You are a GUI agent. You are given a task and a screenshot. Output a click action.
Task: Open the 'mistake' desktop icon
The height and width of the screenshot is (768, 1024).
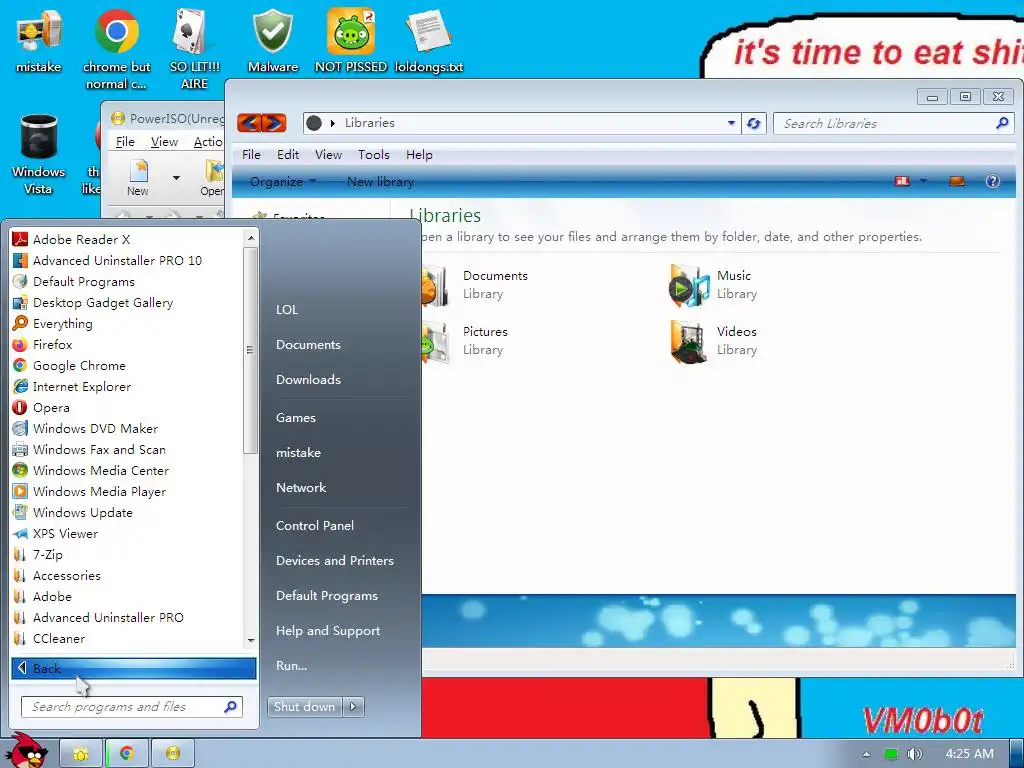click(x=38, y=42)
